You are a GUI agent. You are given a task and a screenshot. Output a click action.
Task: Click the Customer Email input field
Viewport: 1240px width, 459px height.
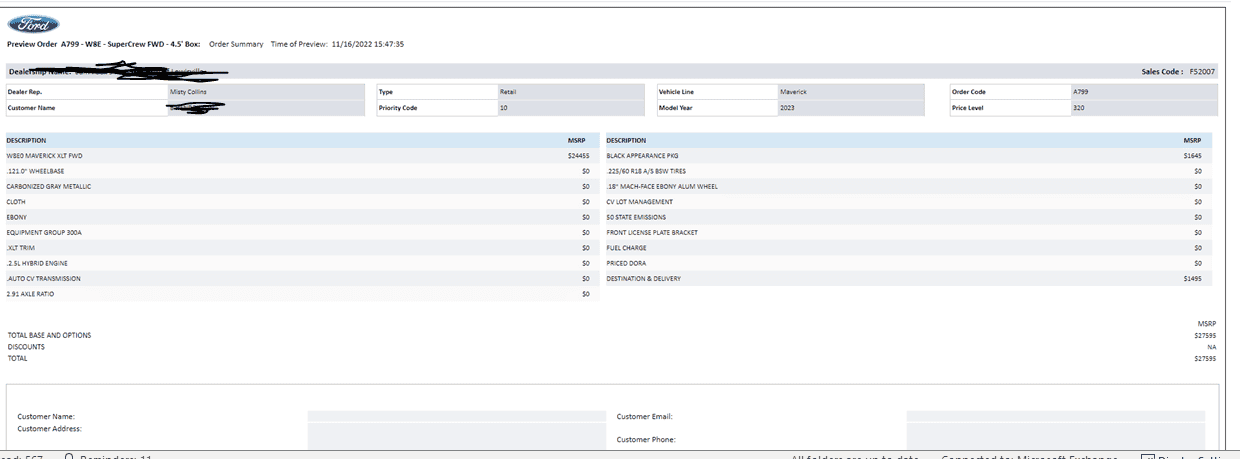pos(1056,416)
